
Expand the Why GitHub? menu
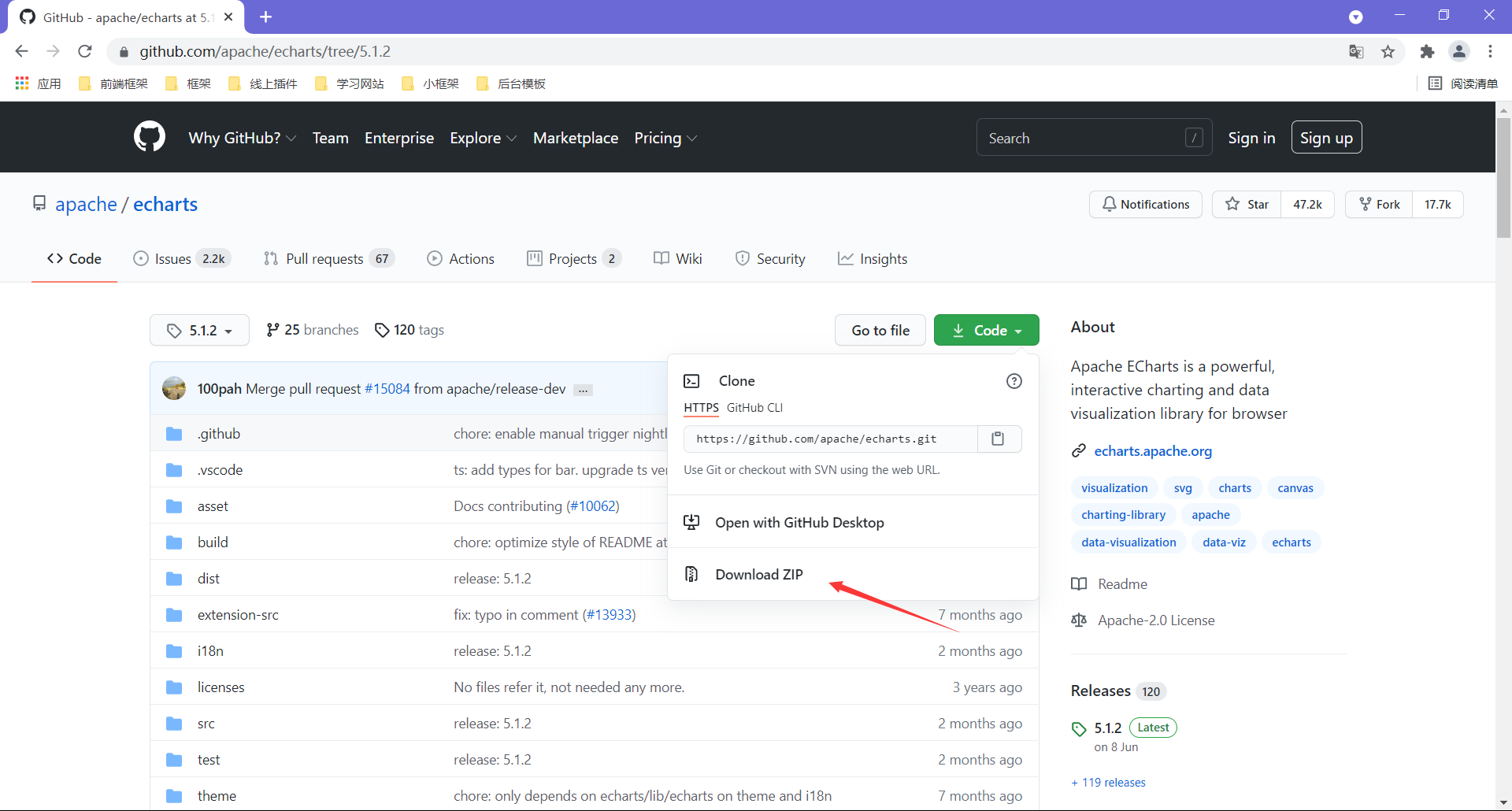[242, 138]
